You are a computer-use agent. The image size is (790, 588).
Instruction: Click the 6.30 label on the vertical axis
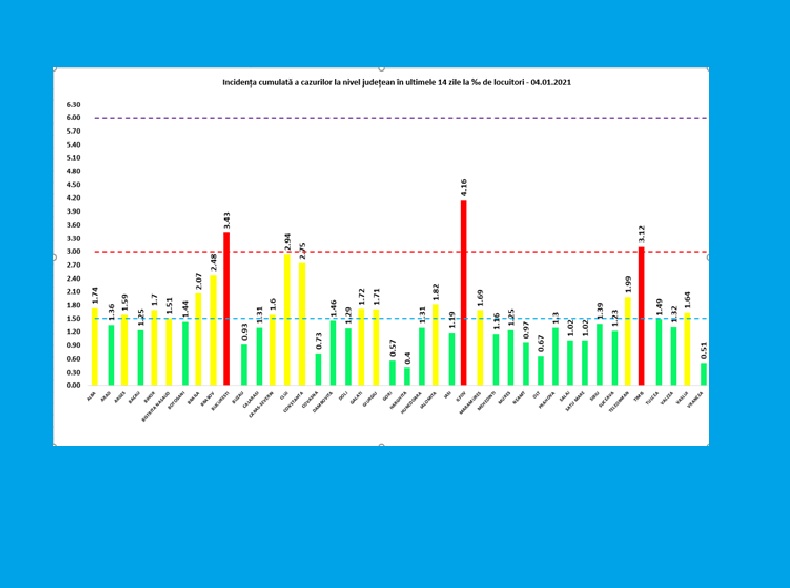73,104
